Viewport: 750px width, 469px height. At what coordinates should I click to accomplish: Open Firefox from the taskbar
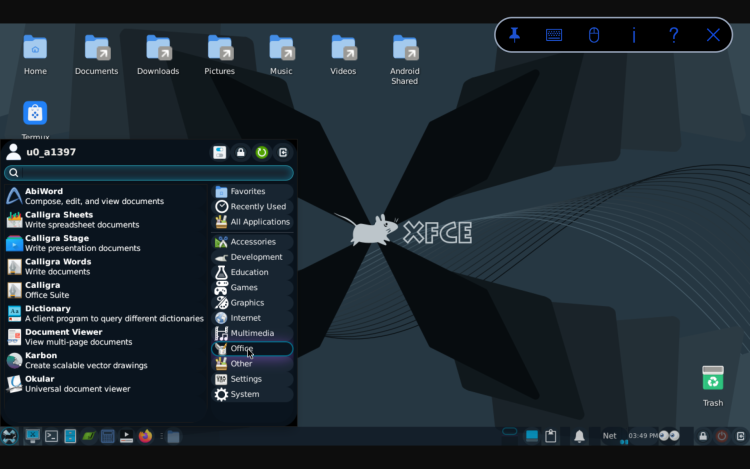point(145,436)
